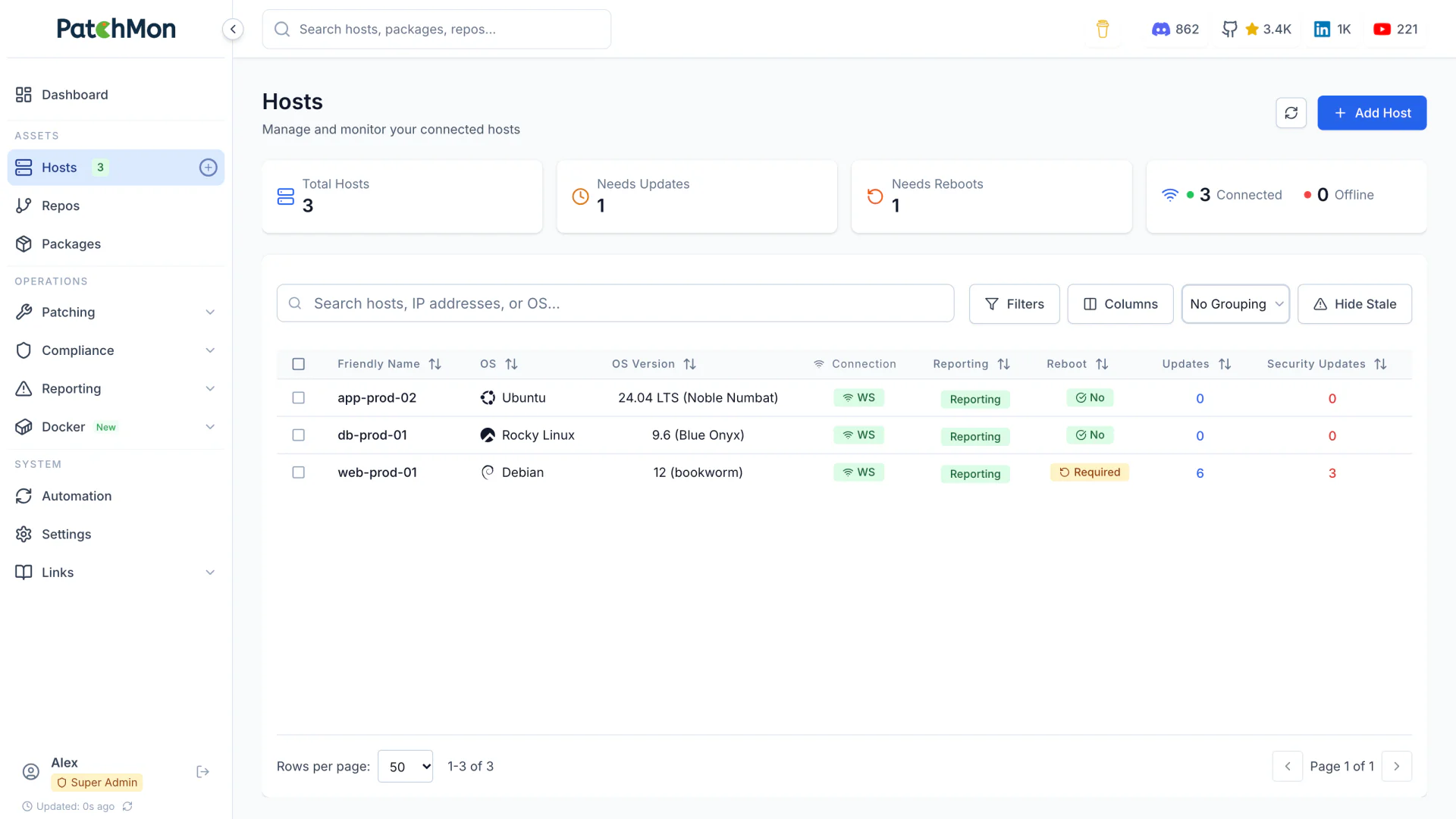Sort by Updates column arrows
The image size is (1456, 819).
tap(1225, 364)
